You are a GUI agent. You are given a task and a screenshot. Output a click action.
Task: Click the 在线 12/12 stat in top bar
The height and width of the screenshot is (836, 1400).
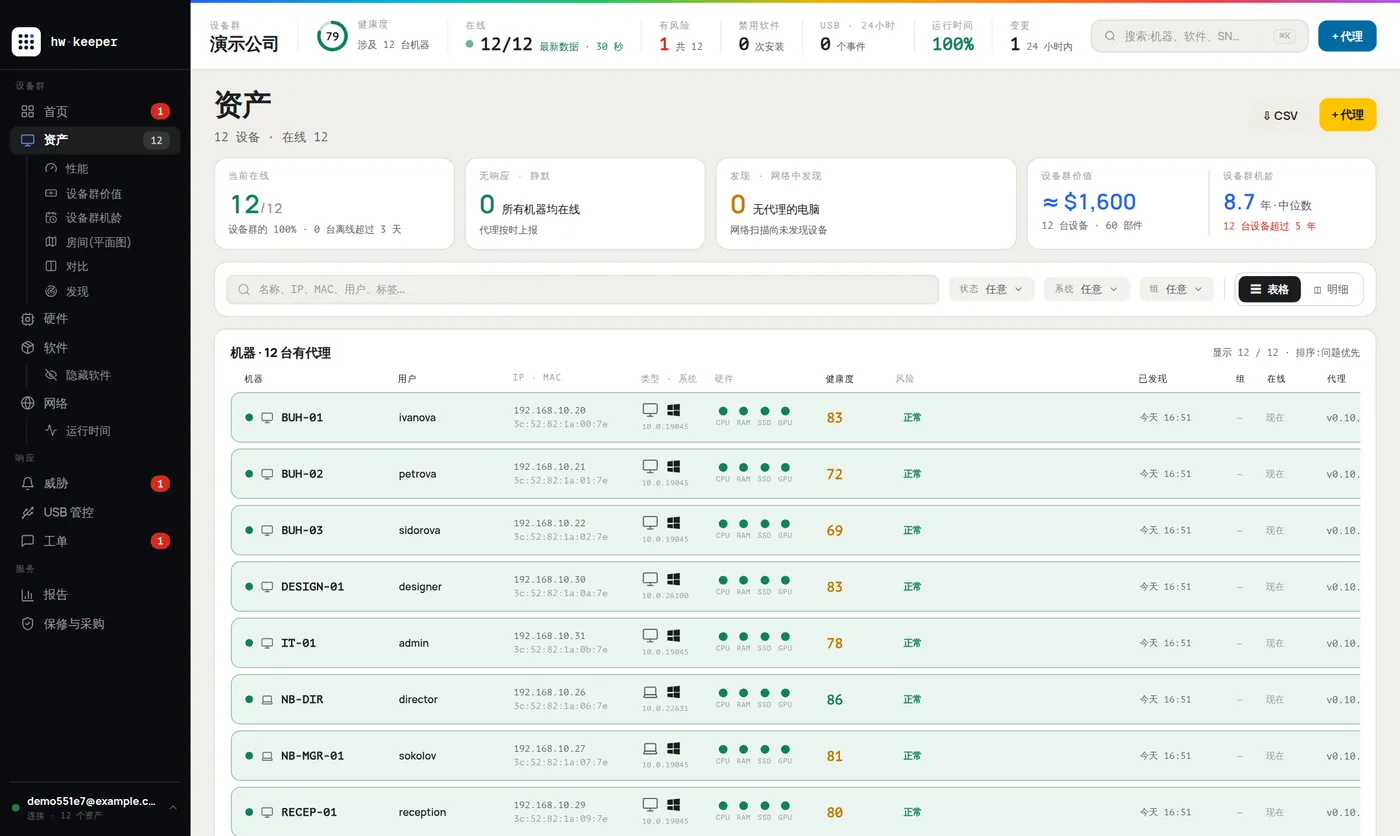tap(544, 36)
